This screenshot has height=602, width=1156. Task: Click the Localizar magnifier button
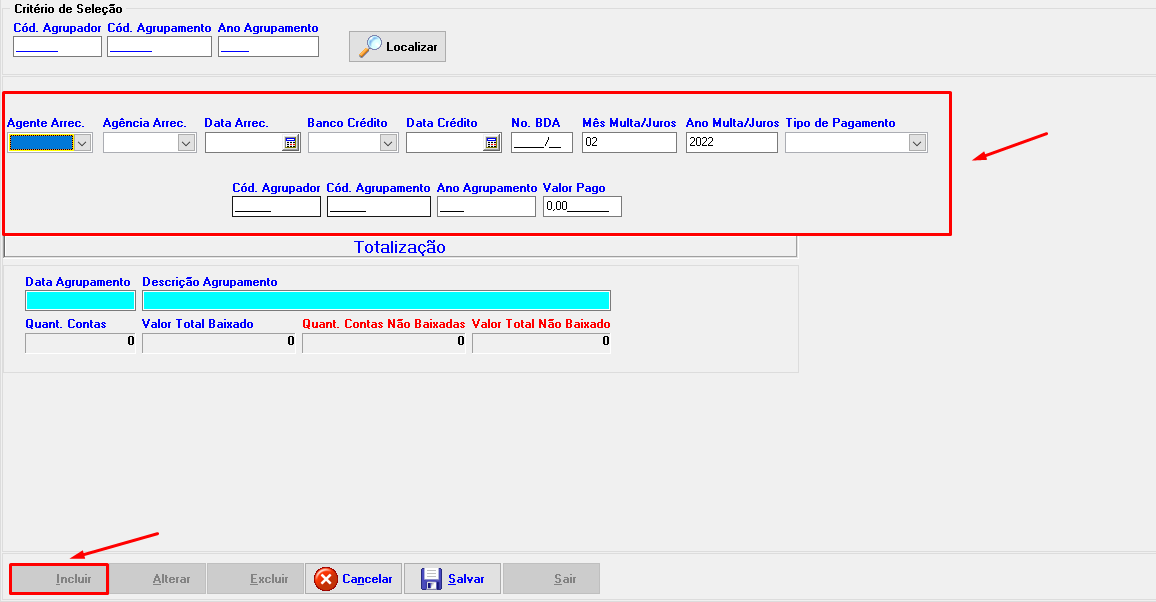(x=397, y=47)
